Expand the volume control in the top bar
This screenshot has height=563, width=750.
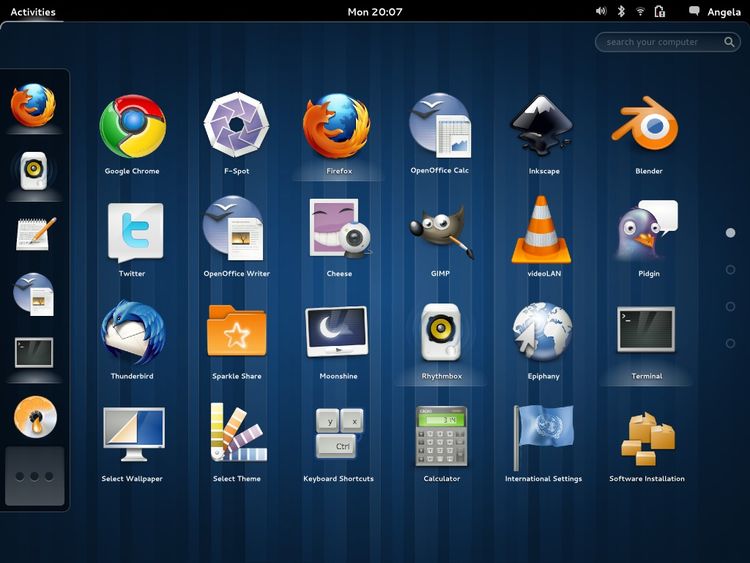(x=601, y=12)
